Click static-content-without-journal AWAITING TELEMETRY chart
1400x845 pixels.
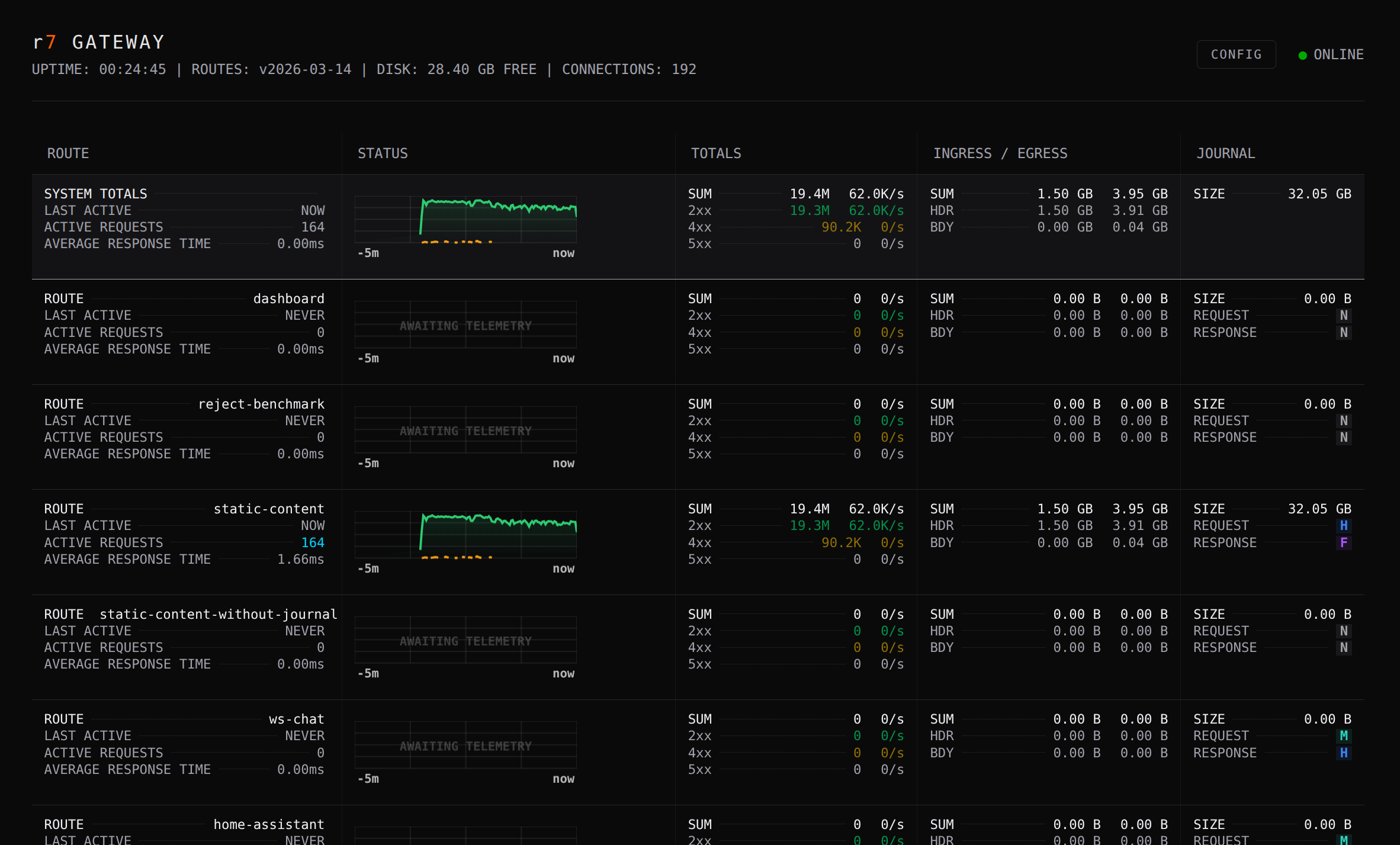(x=465, y=640)
